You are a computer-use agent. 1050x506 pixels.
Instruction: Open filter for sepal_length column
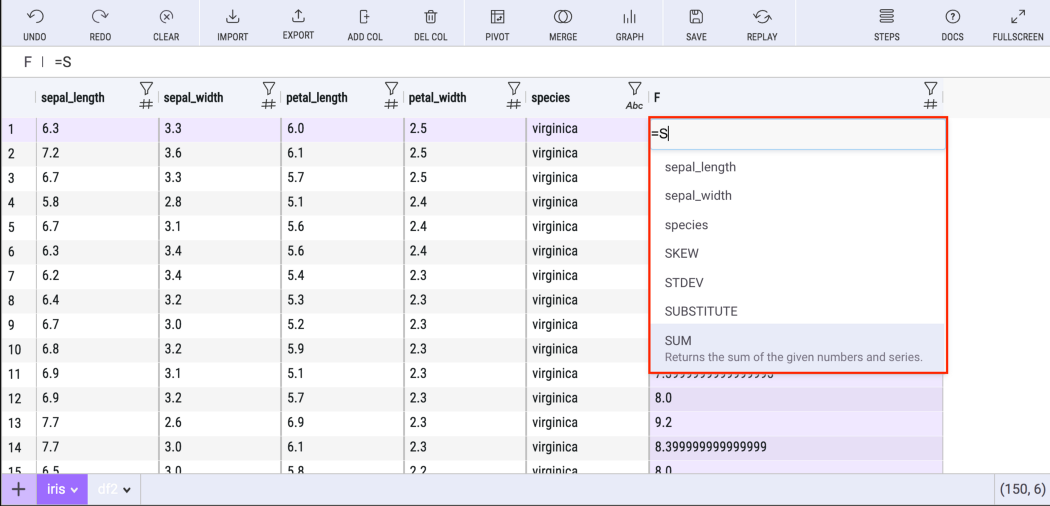tap(145, 90)
